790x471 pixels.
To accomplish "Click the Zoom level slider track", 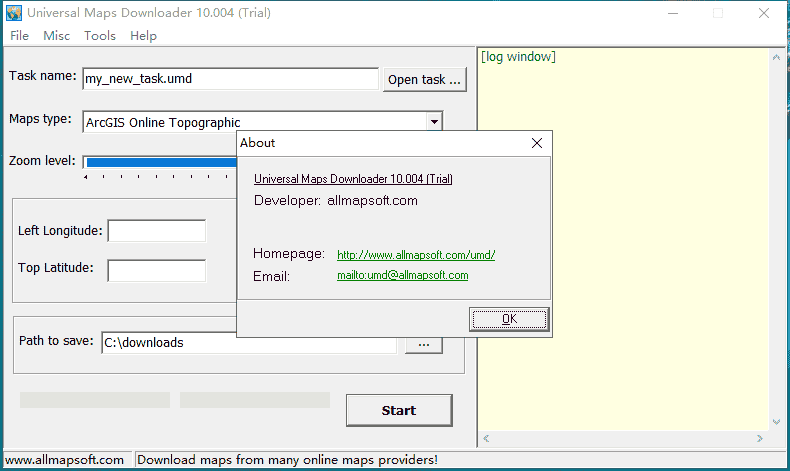I will [x=160, y=162].
